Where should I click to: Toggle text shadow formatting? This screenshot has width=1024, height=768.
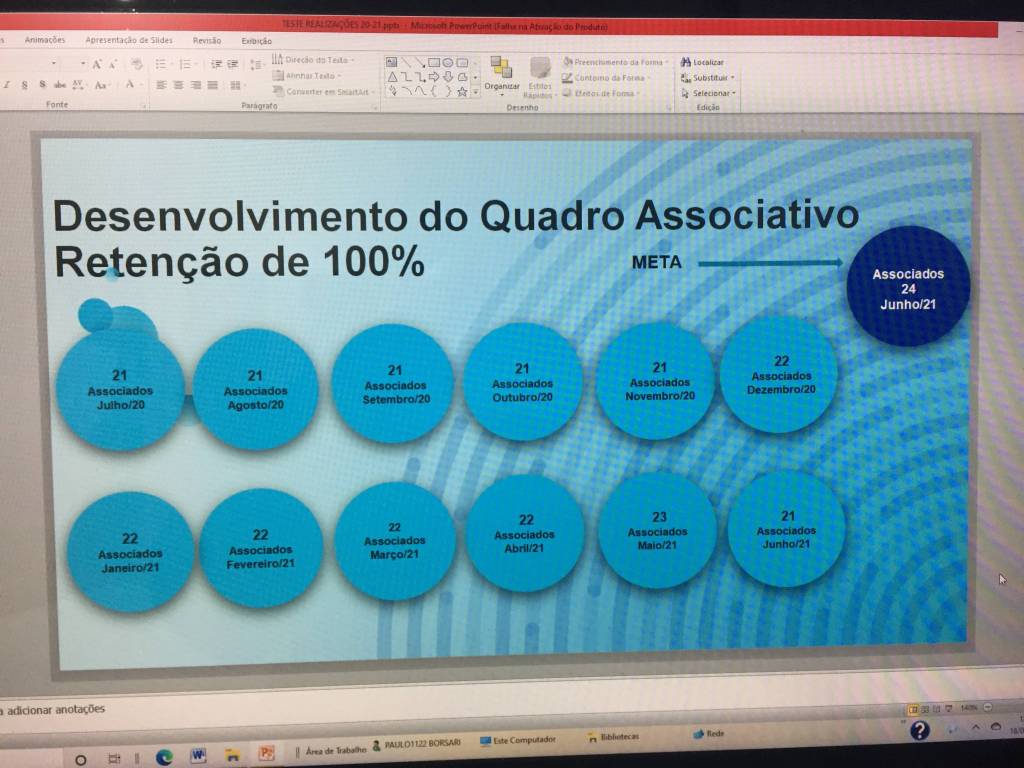tap(43, 85)
